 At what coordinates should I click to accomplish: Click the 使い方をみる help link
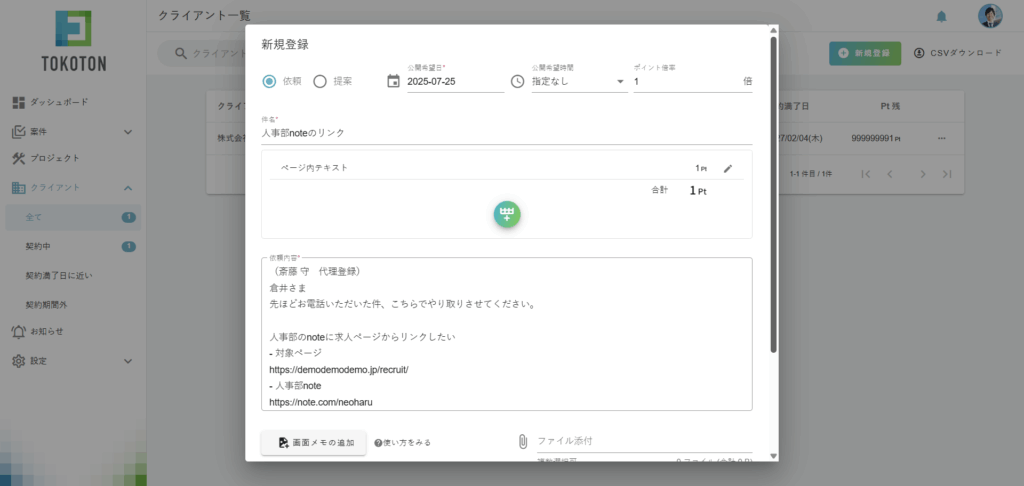coord(403,442)
